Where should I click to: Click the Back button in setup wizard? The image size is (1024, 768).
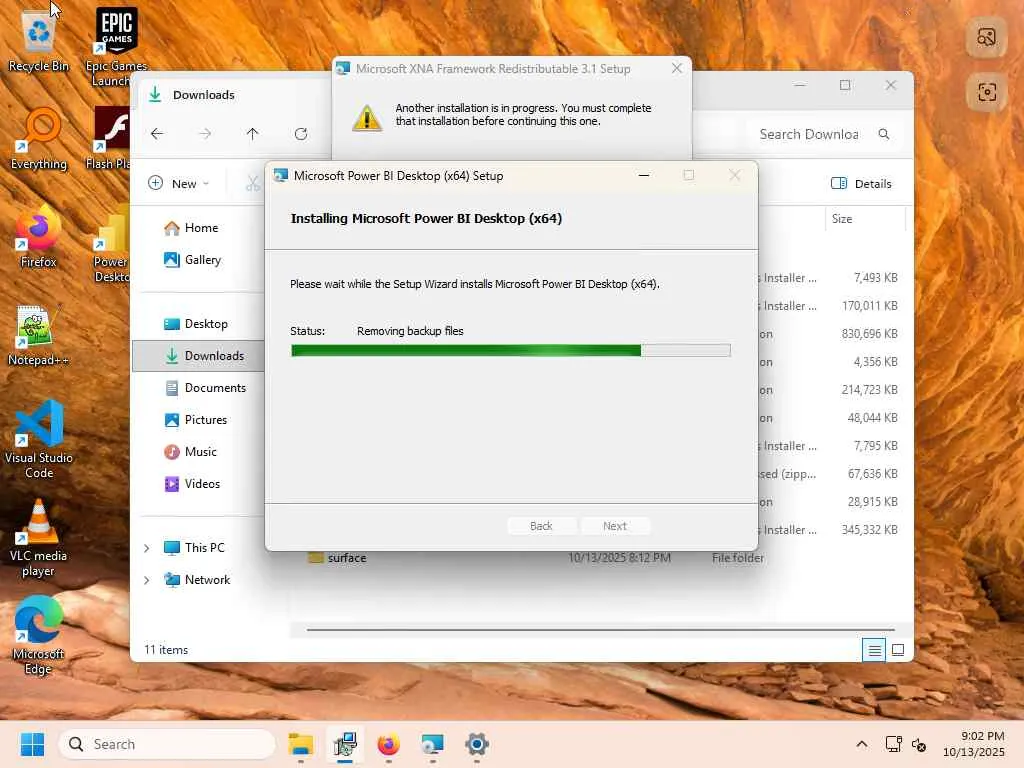541,526
